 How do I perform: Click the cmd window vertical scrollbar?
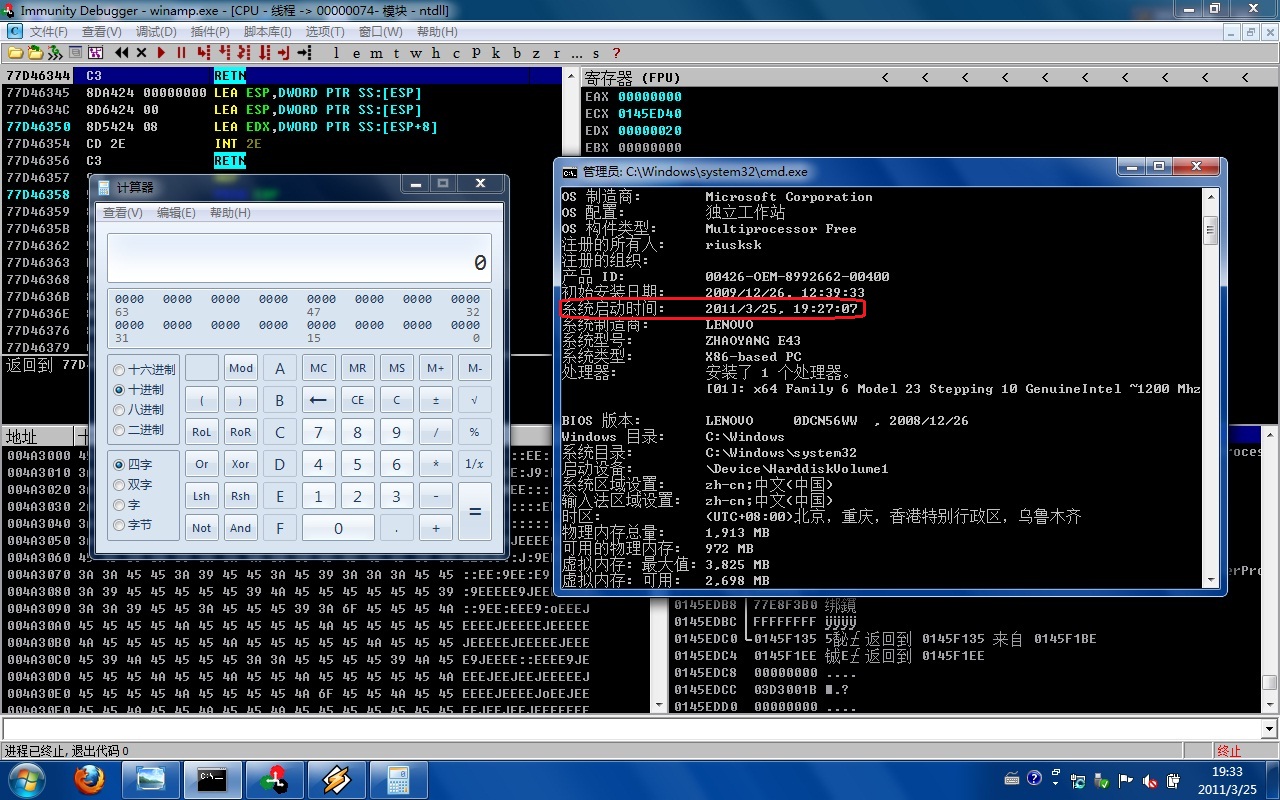[x=1210, y=388]
